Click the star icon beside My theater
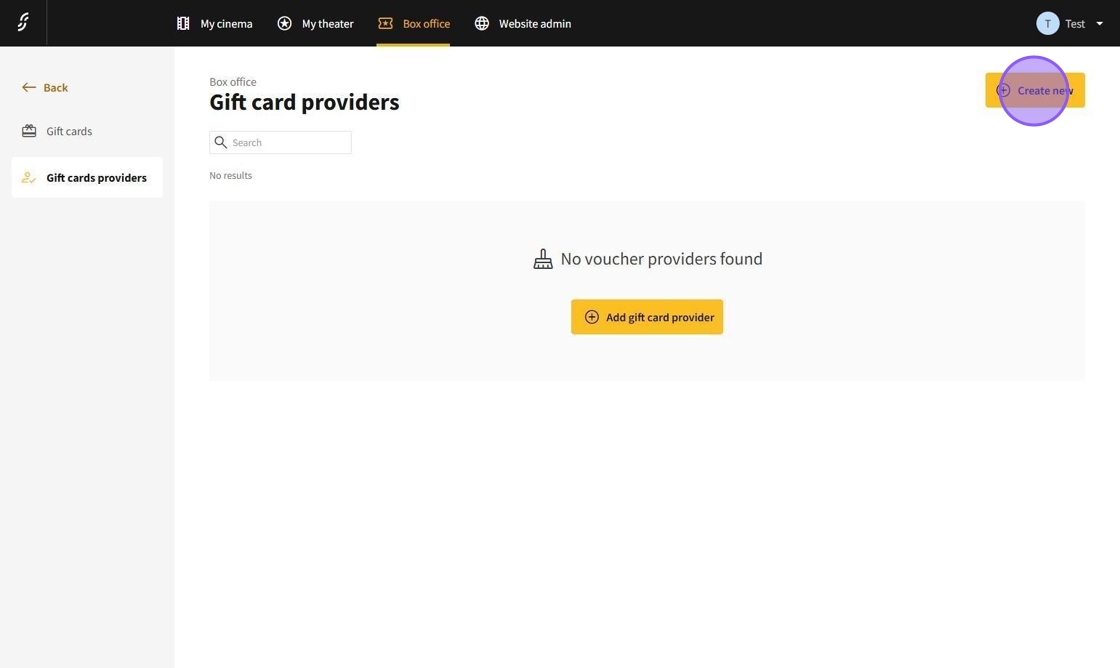This screenshot has height=668, width=1120. [285, 23]
